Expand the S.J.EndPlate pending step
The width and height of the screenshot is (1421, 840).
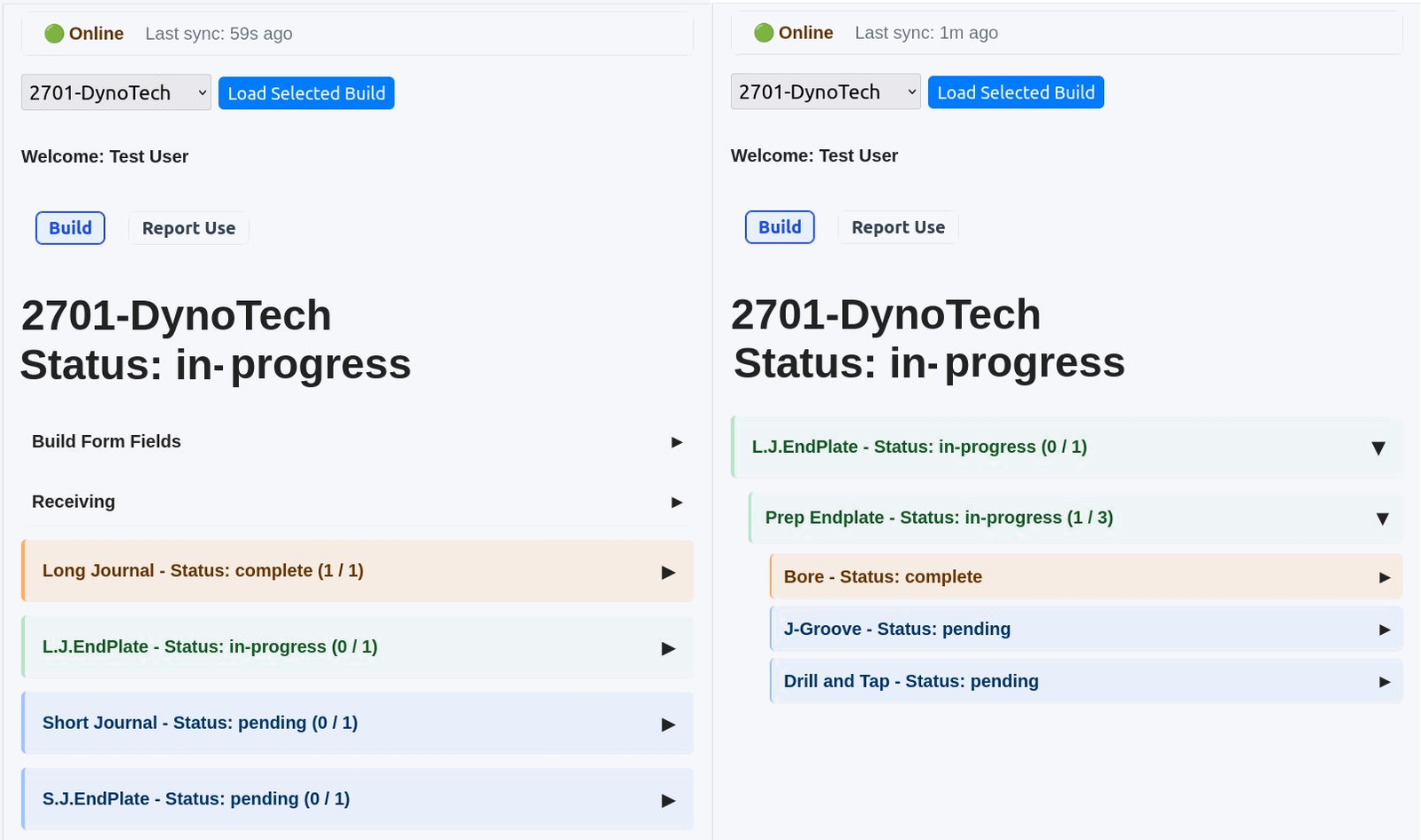coord(355,798)
